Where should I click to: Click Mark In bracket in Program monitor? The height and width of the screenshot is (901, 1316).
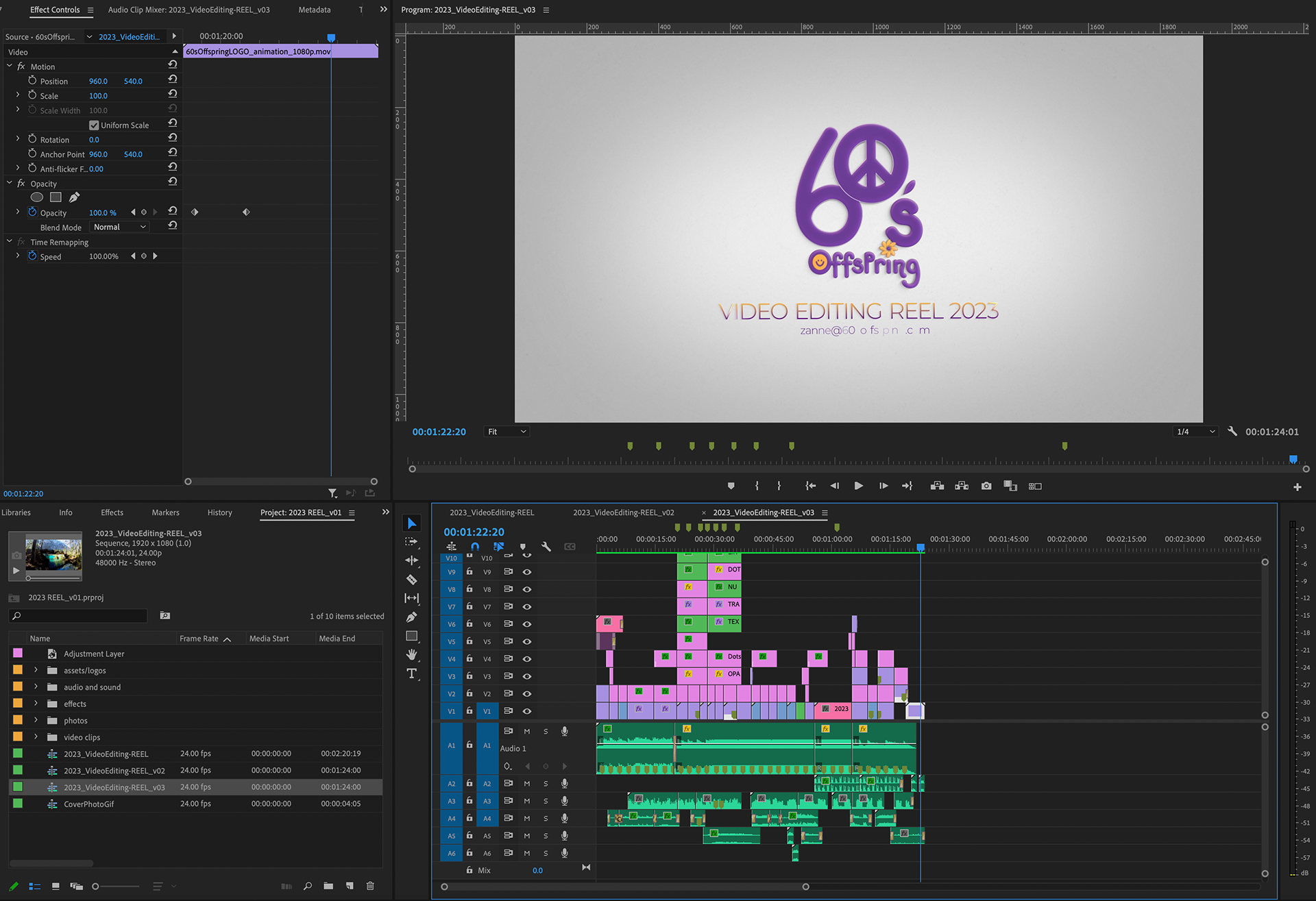click(757, 486)
